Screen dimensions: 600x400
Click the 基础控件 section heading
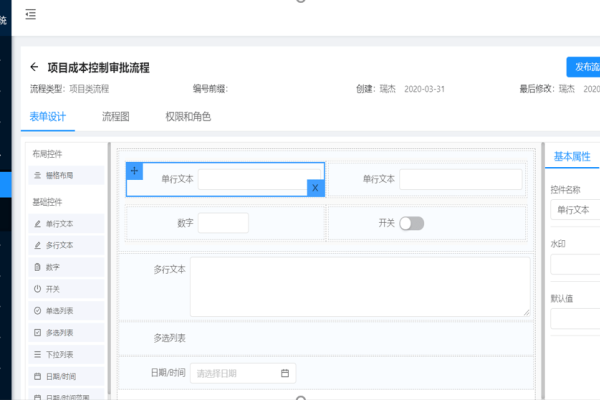click(47, 202)
